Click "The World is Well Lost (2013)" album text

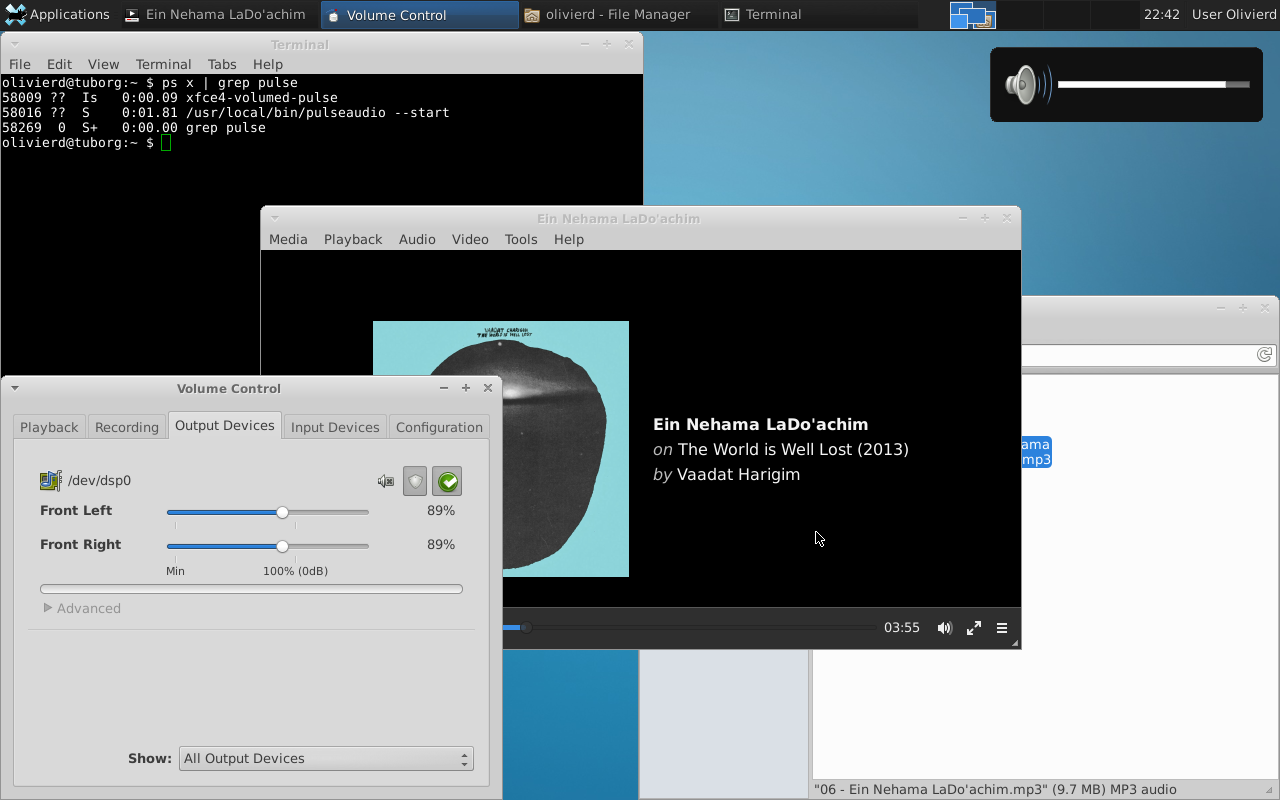[793, 450]
